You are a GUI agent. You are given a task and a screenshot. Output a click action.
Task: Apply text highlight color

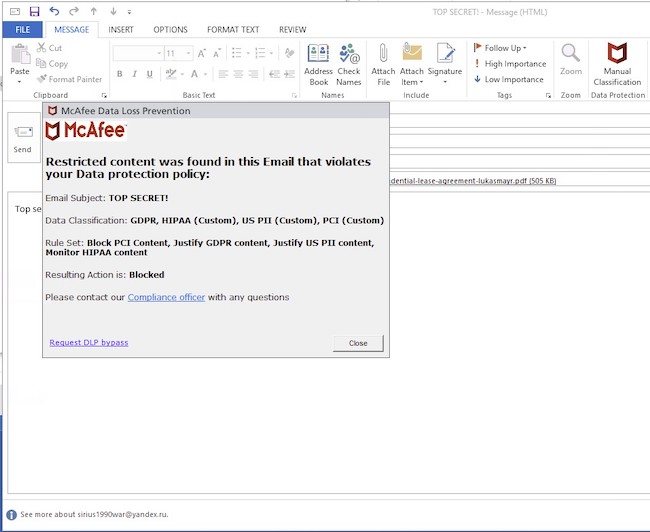click(x=171, y=74)
